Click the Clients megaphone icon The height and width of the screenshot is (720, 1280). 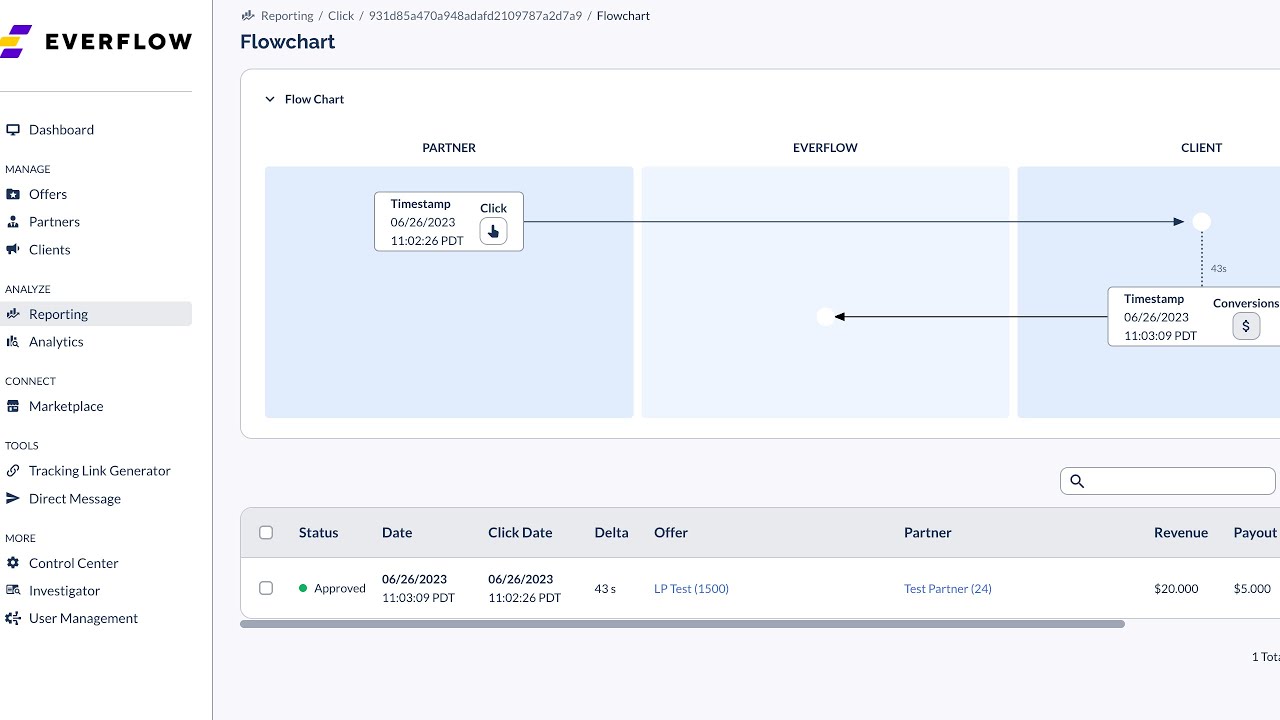tap(13, 250)
